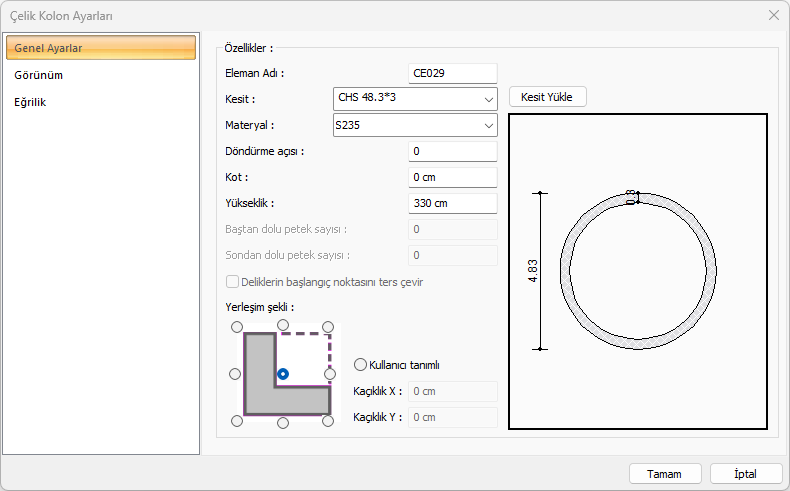The width and height of the screenshot is (790, 491).
Task: Select the middle-left placement anchor point
Action: [x=236, y=374]
